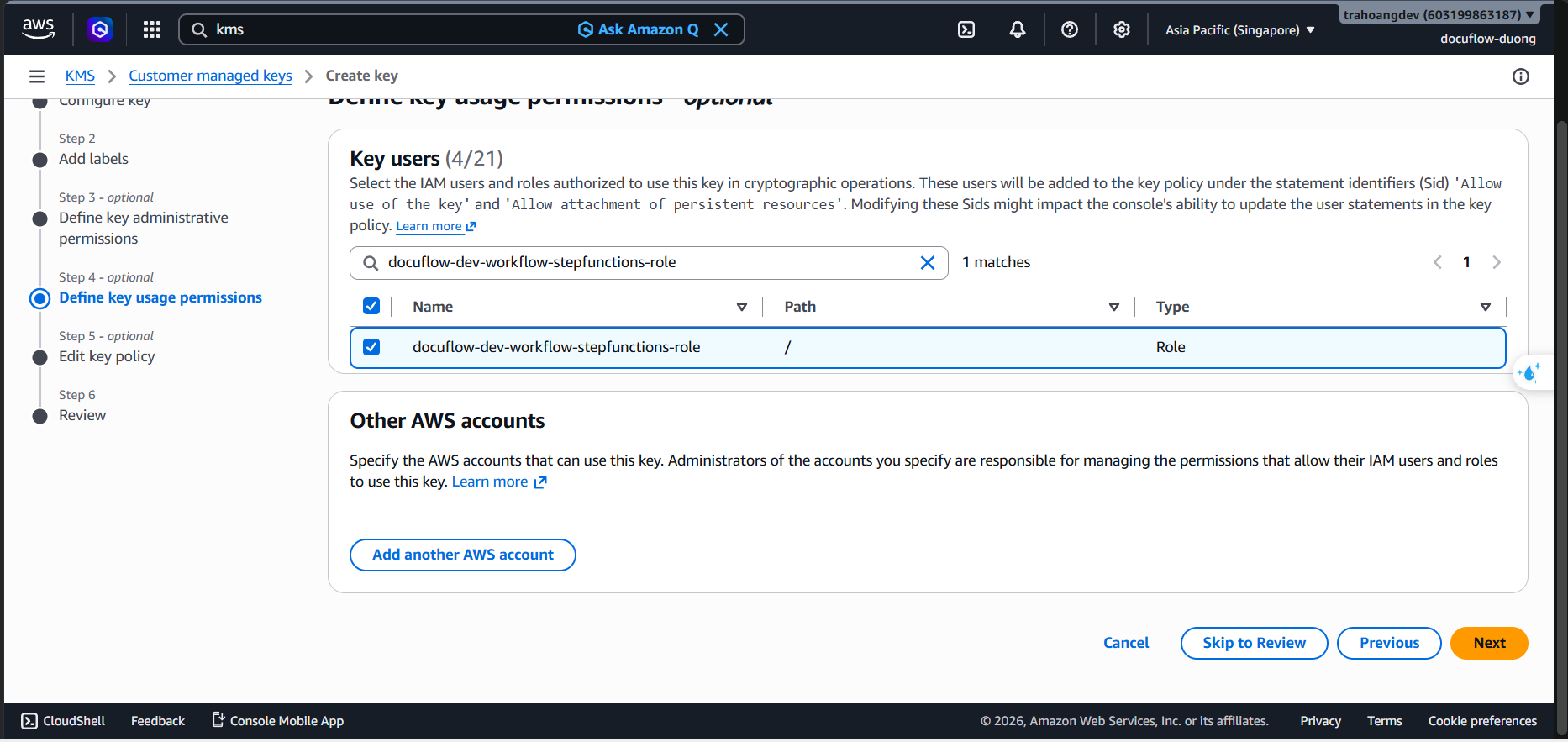This screenshot has width=1568, height=742.
Task: Open the notifications bell
Action: click(1018, 29)
